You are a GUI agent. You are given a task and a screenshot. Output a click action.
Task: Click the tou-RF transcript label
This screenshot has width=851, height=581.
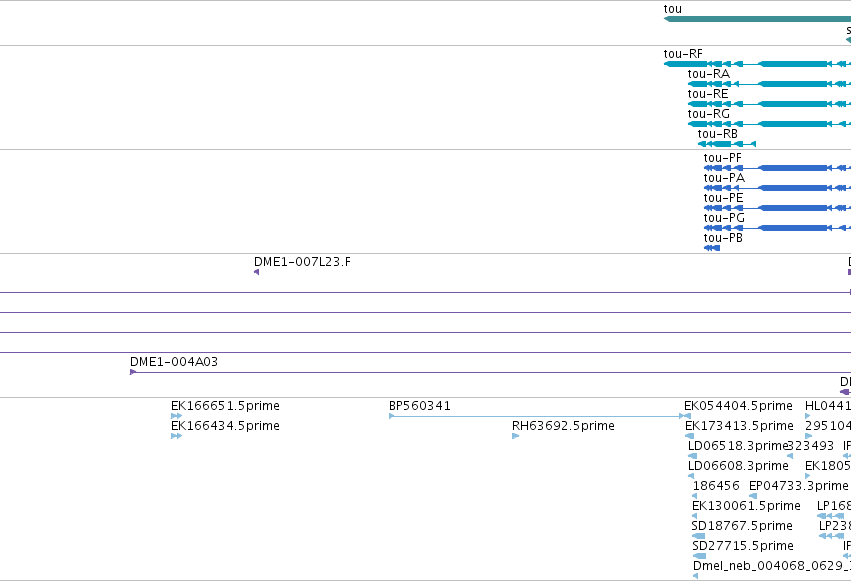pyautogui.click(x=683, y=54)
